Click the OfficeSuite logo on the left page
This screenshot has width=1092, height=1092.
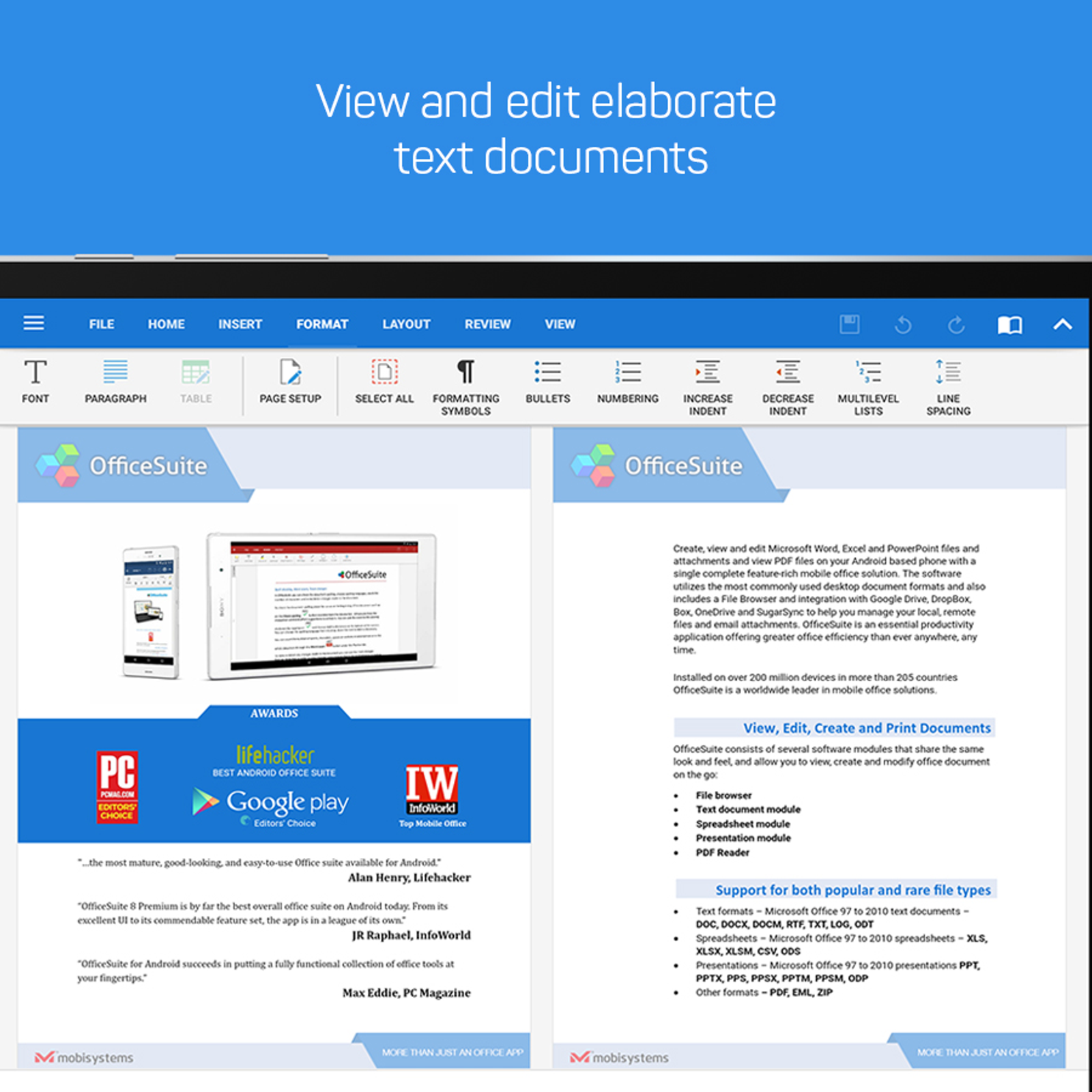(x=121, y=465)
